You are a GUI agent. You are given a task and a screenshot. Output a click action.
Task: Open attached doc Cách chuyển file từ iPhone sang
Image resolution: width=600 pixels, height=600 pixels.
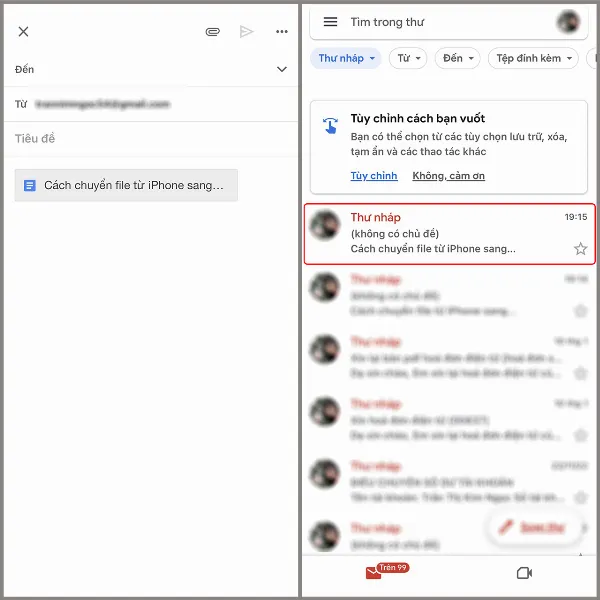click(x=126, y=185)
